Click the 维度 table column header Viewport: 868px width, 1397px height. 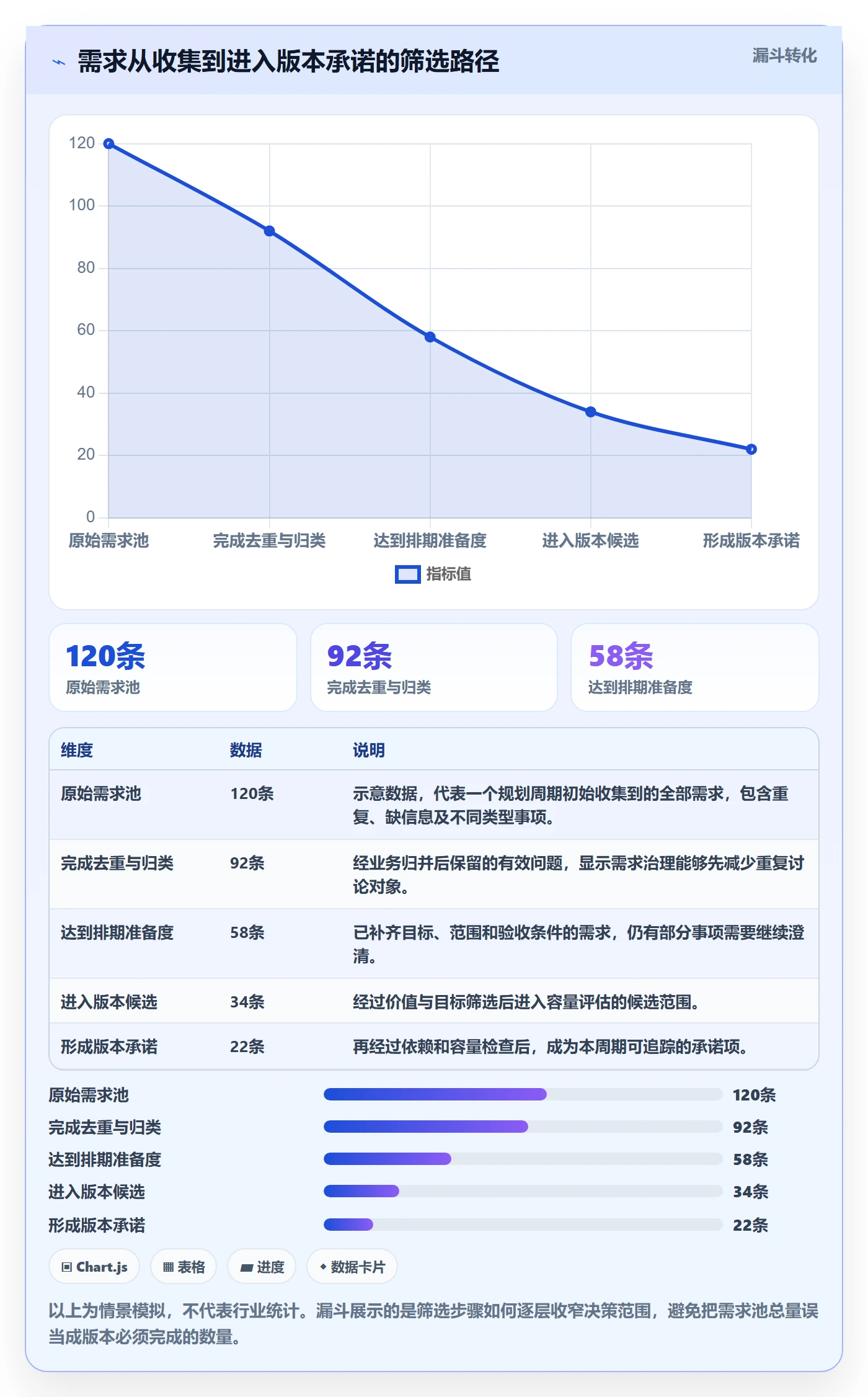click(x=77, y=750)
